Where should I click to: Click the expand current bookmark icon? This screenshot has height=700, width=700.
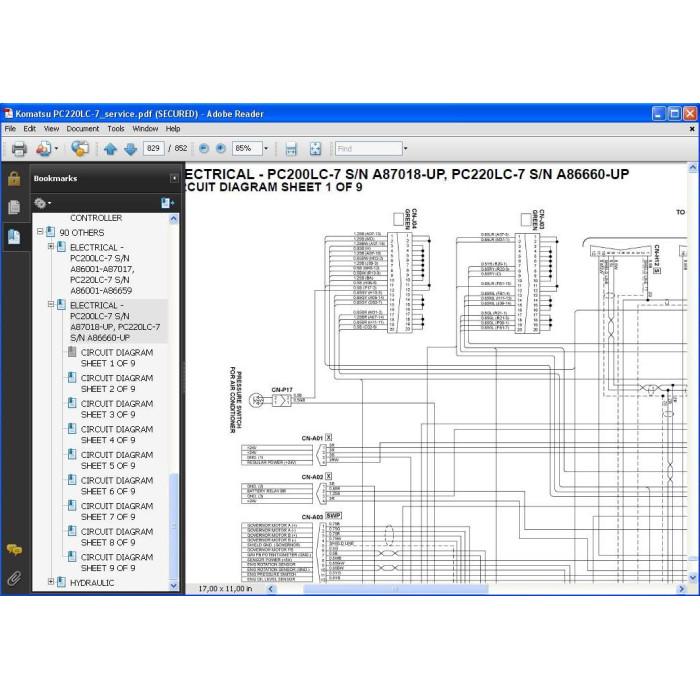click(167, 203)
